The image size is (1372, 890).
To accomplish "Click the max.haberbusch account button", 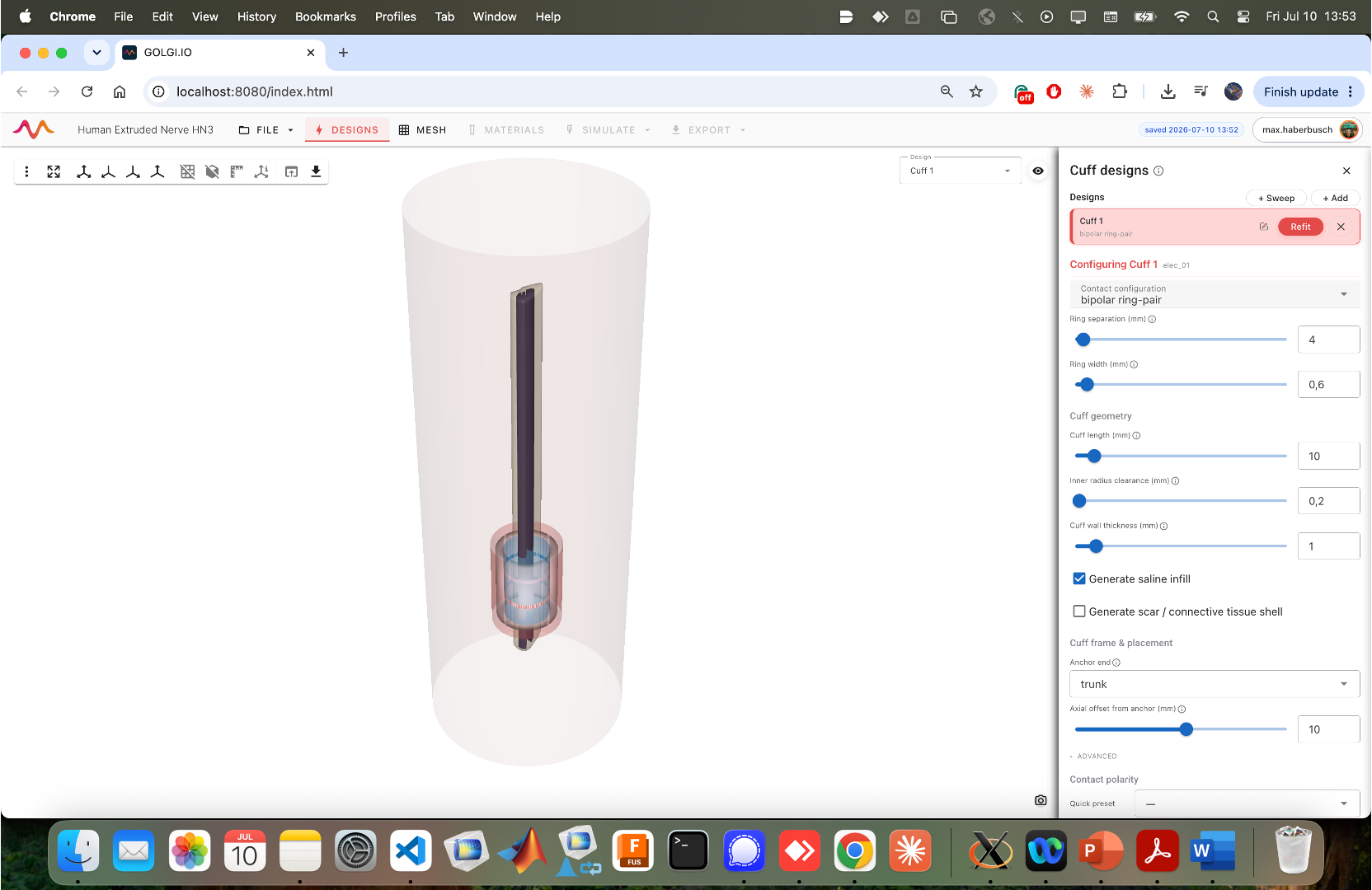I will point(1308,129).
